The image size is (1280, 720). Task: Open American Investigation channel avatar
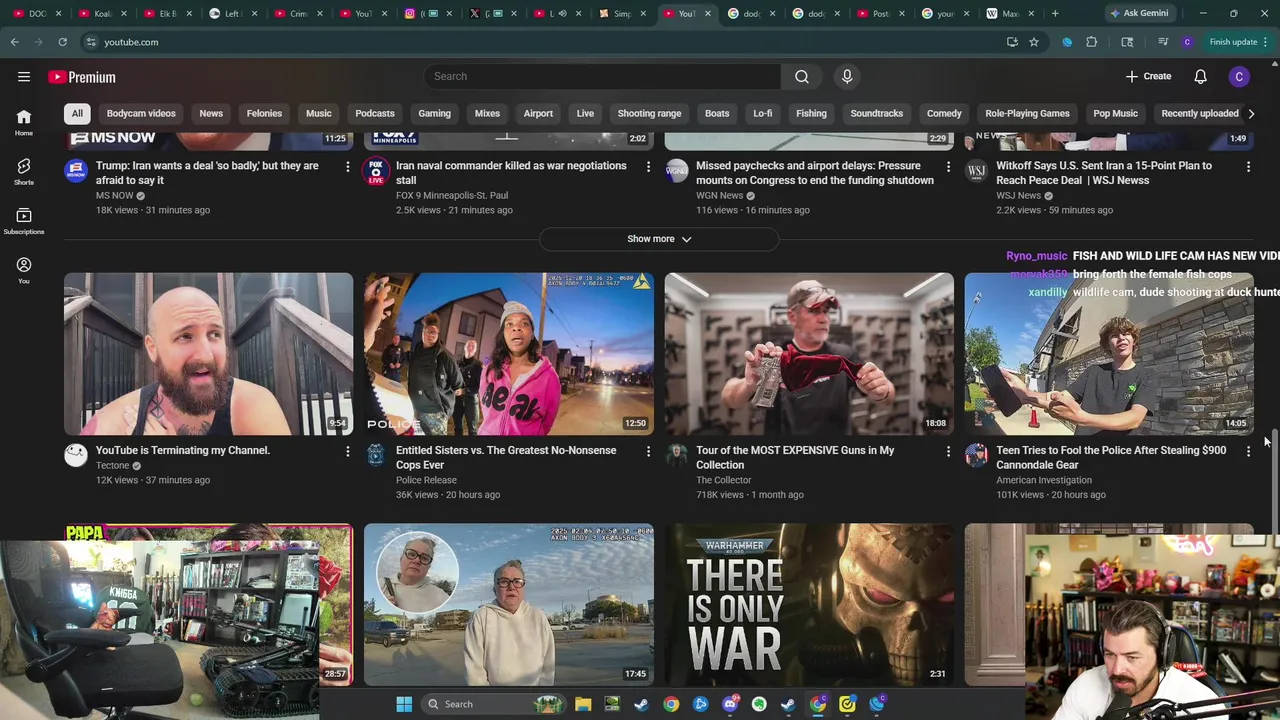pyautogui.click(x=976, y=455)
